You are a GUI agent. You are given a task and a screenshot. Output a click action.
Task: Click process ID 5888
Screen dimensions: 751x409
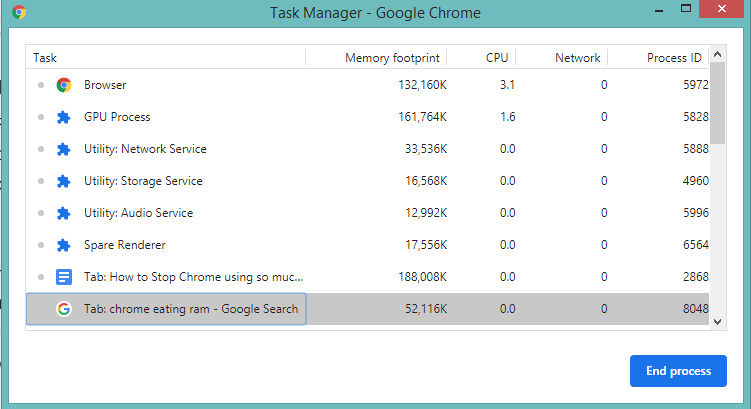click(696, 149)
